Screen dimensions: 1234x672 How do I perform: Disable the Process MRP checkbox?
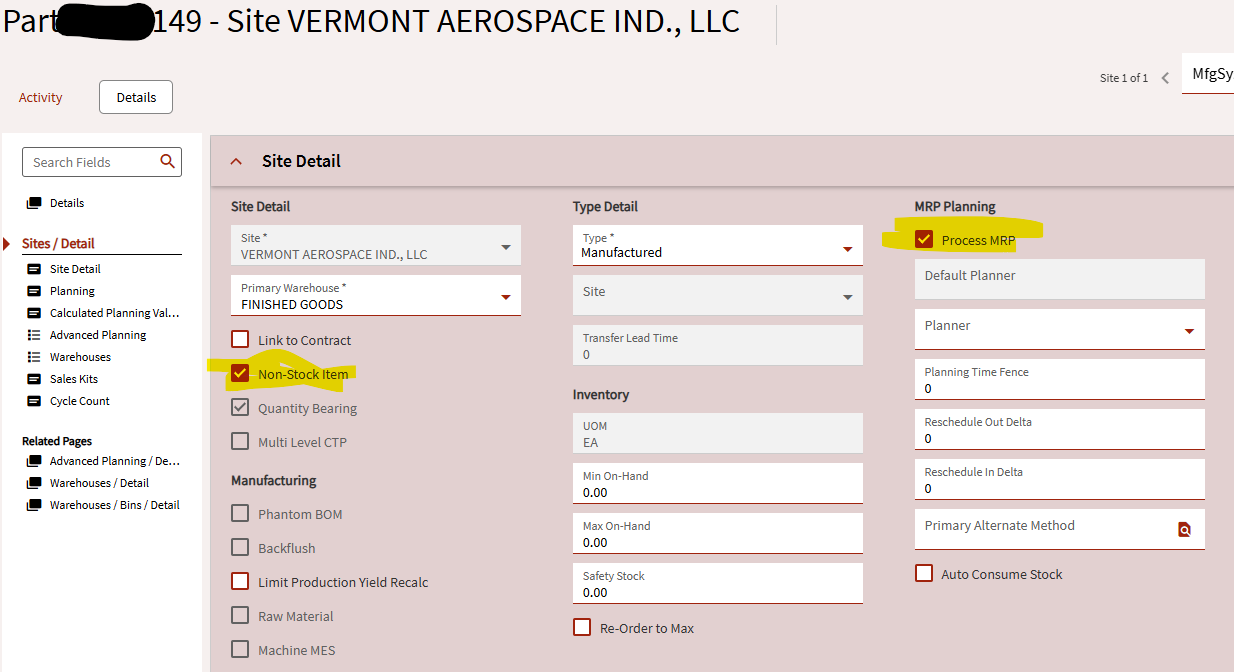coord(924,240)
